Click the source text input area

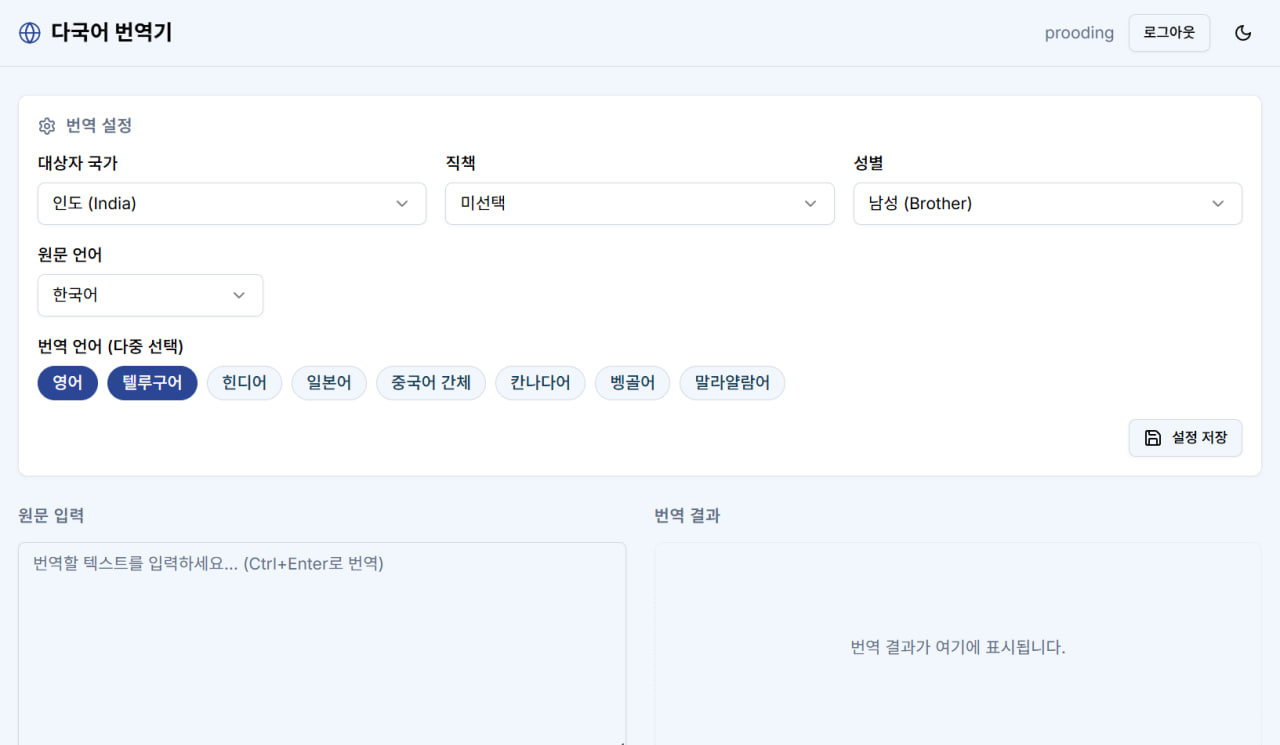322,640
